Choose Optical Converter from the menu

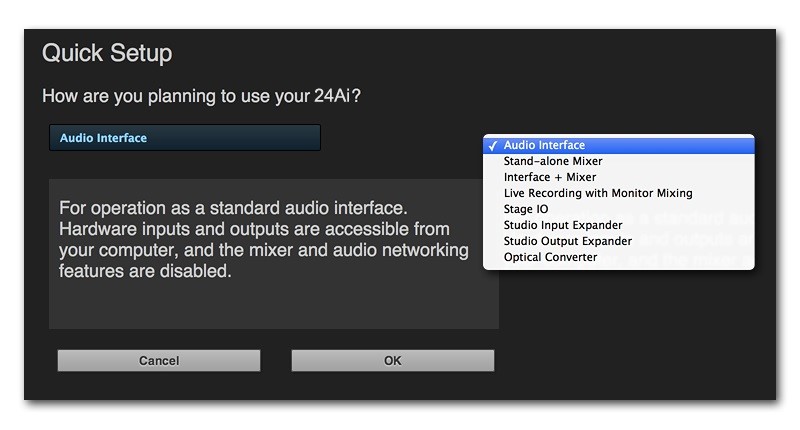click(x=550, y=257)
